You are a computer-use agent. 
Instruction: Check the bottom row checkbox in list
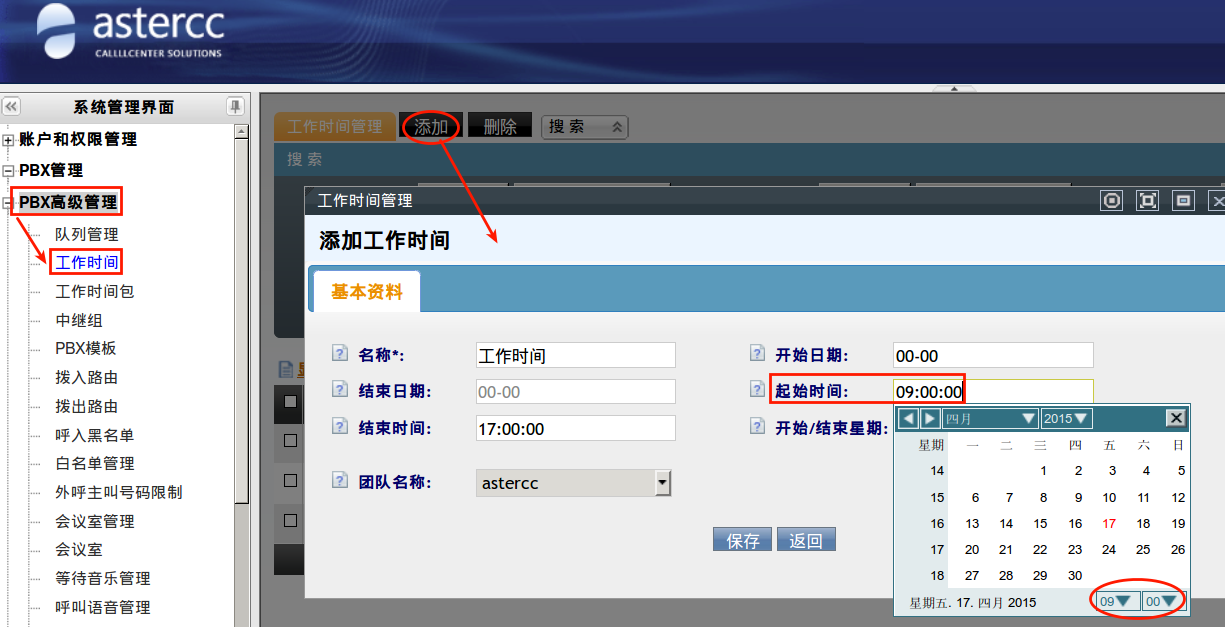coord(290,520)
